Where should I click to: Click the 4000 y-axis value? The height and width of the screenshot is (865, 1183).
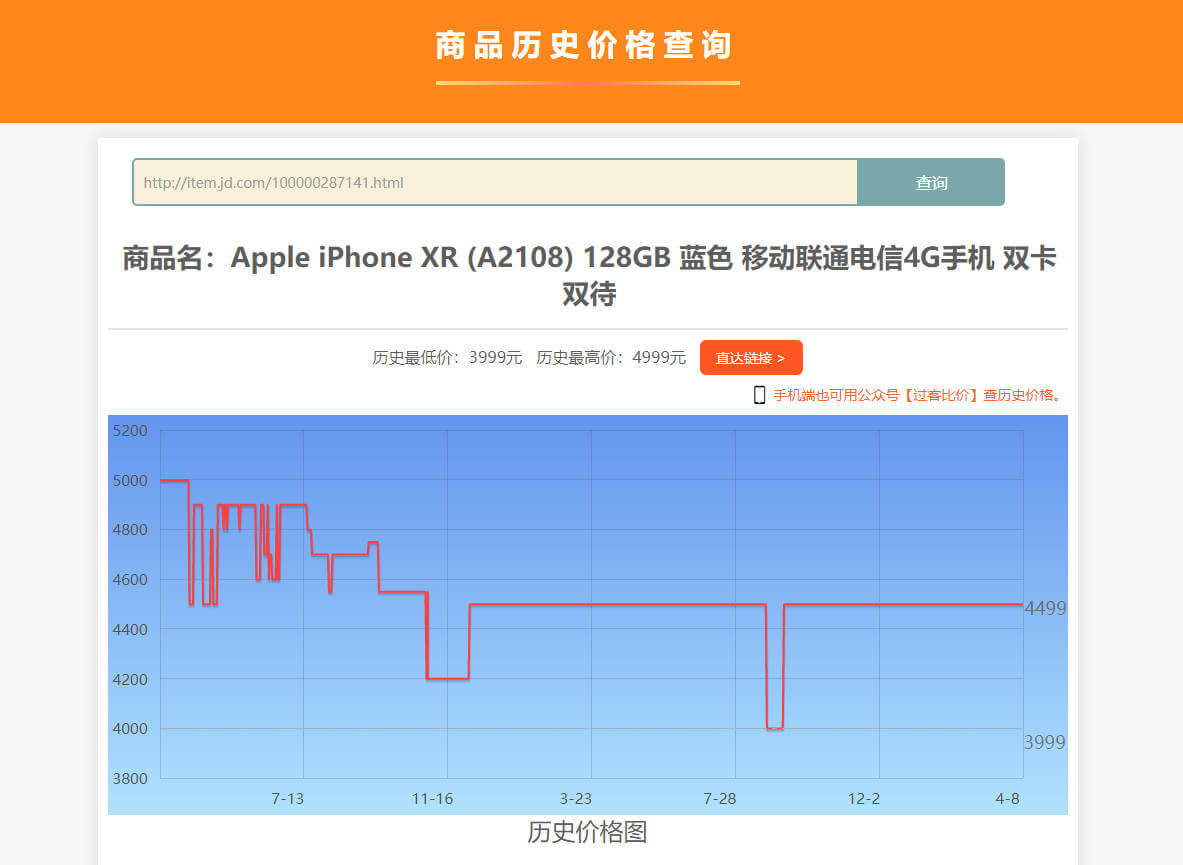click(130, 729)
